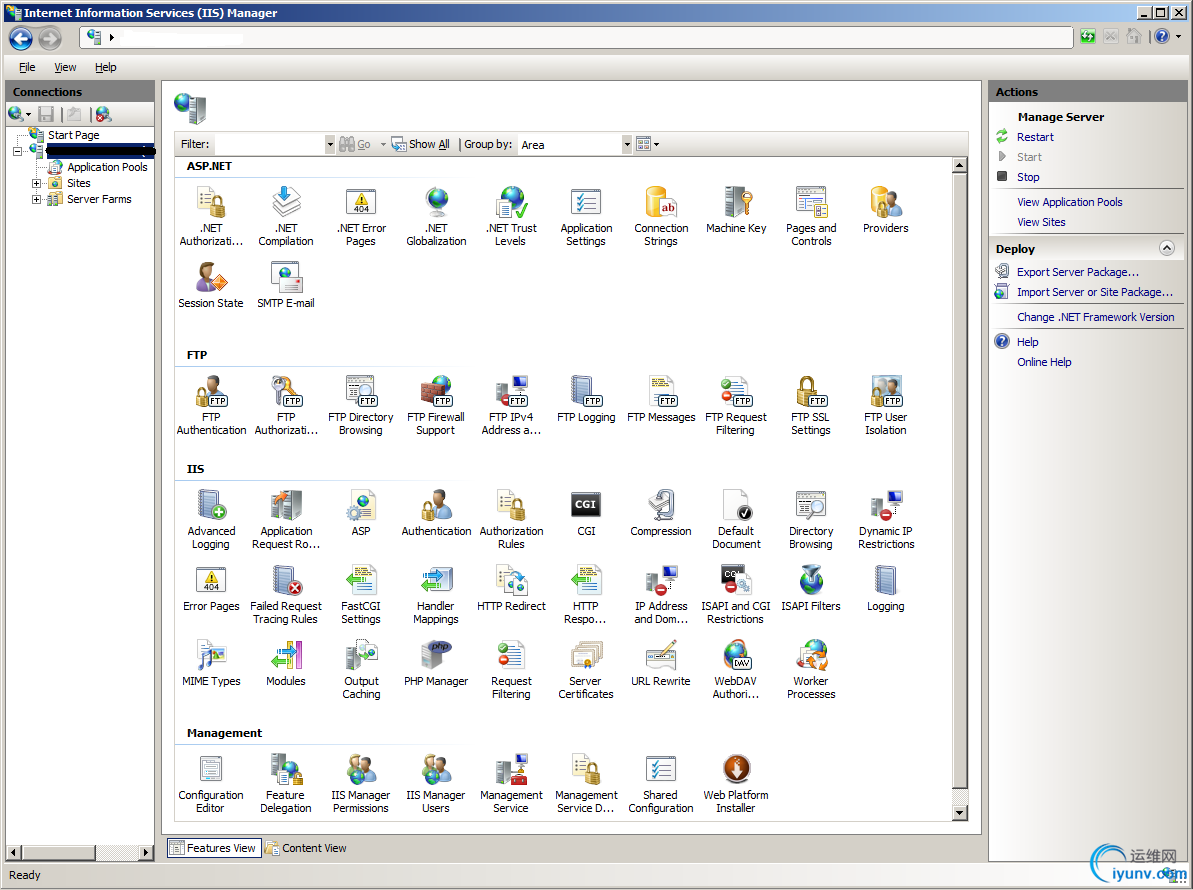Open Shared Configuration feature

660,784
